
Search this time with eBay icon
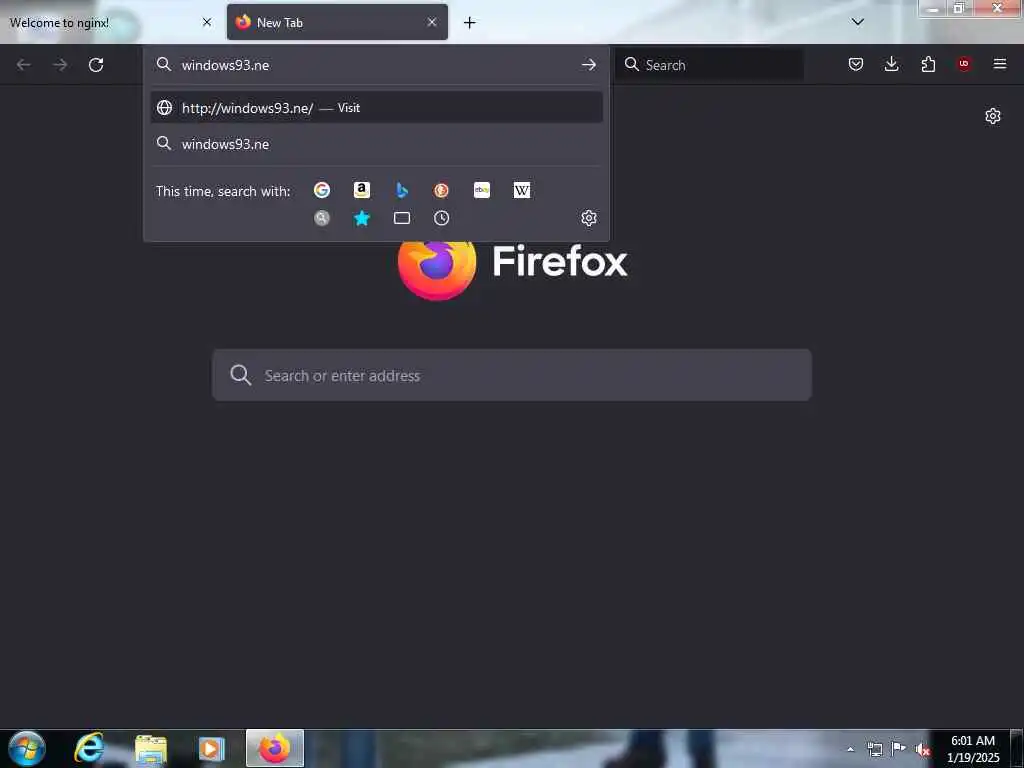coord(482,190)
